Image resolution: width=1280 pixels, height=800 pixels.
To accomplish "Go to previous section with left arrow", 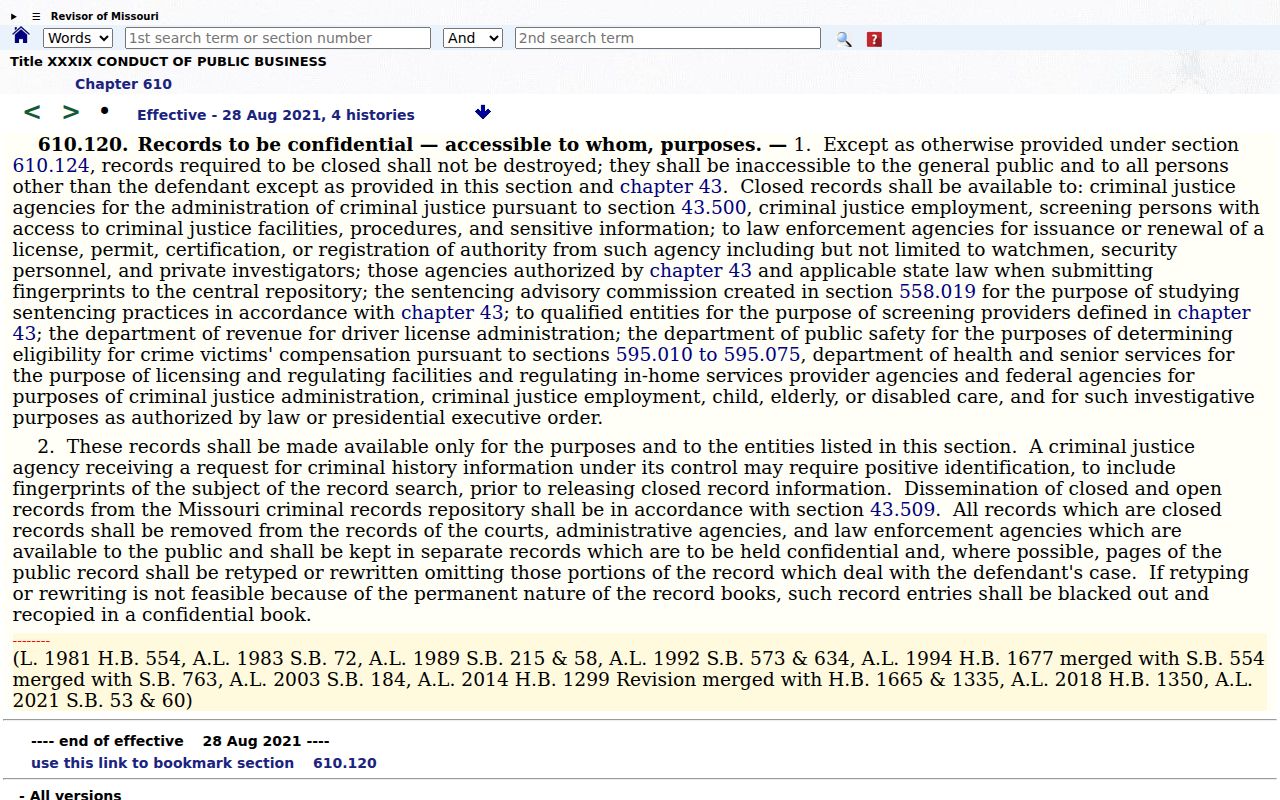I will pos(32,113).
